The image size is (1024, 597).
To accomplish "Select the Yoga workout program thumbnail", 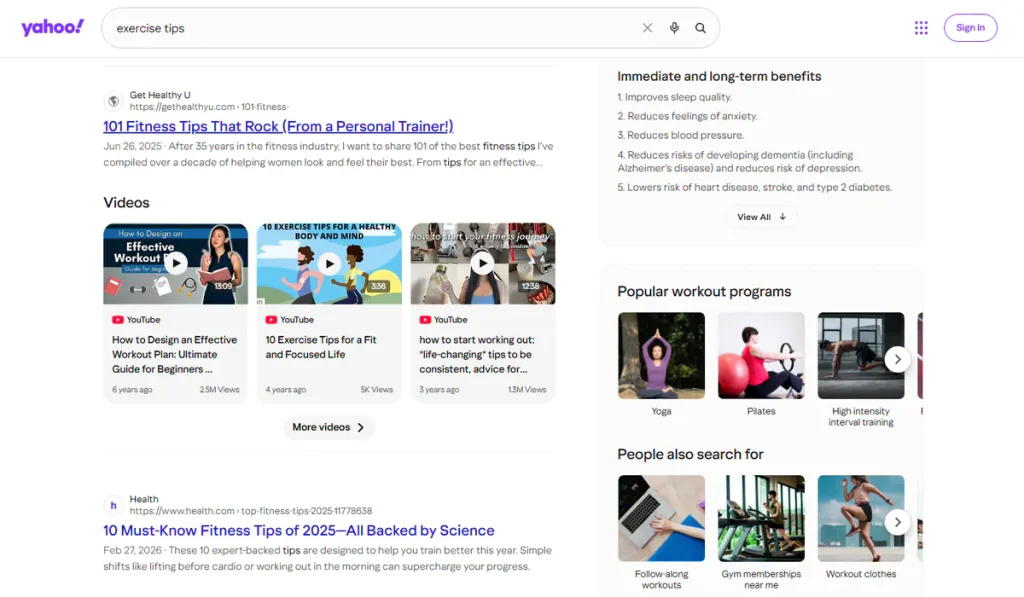I will click(662, 355).
